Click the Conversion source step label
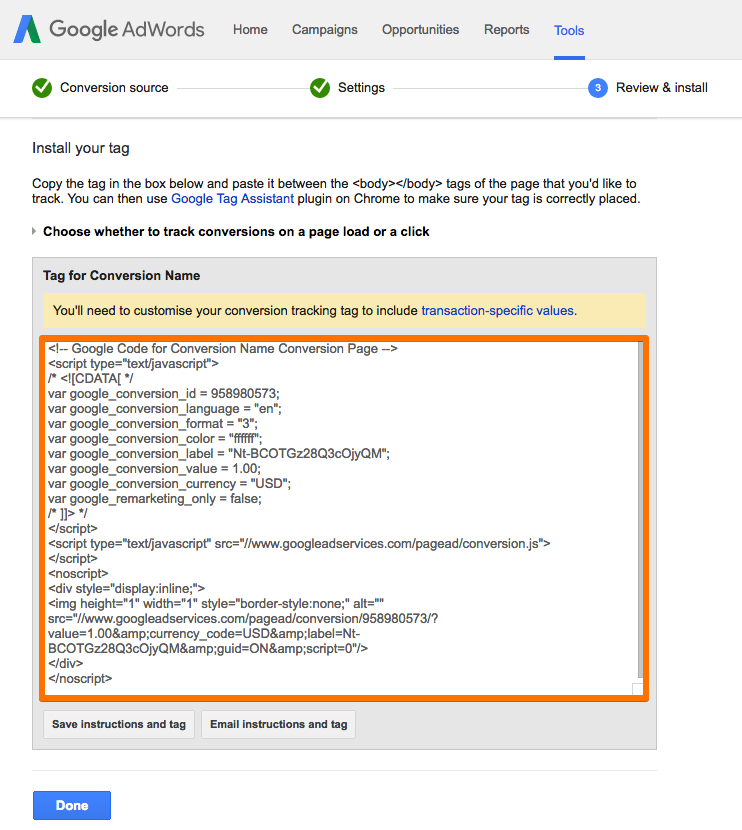Screen dimensions: 742x830 pyautogui.click(x=114, y=88)
